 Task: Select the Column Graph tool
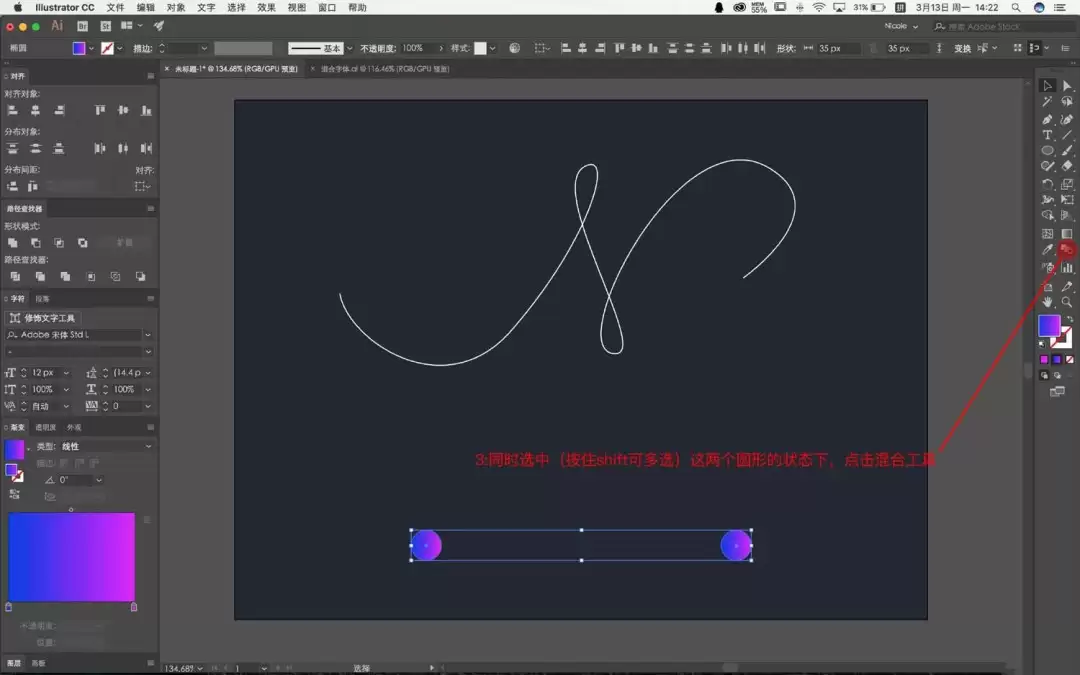point(1067,267)
